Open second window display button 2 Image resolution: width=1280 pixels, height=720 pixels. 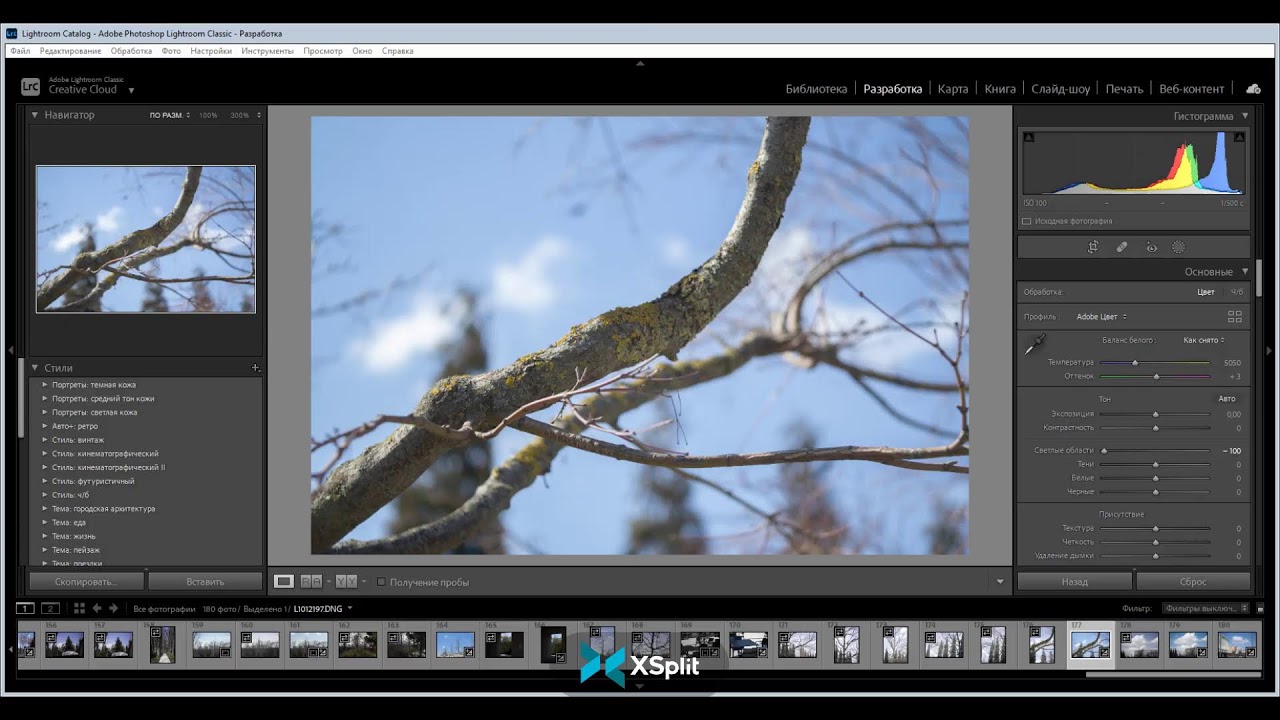coord(50,608)
